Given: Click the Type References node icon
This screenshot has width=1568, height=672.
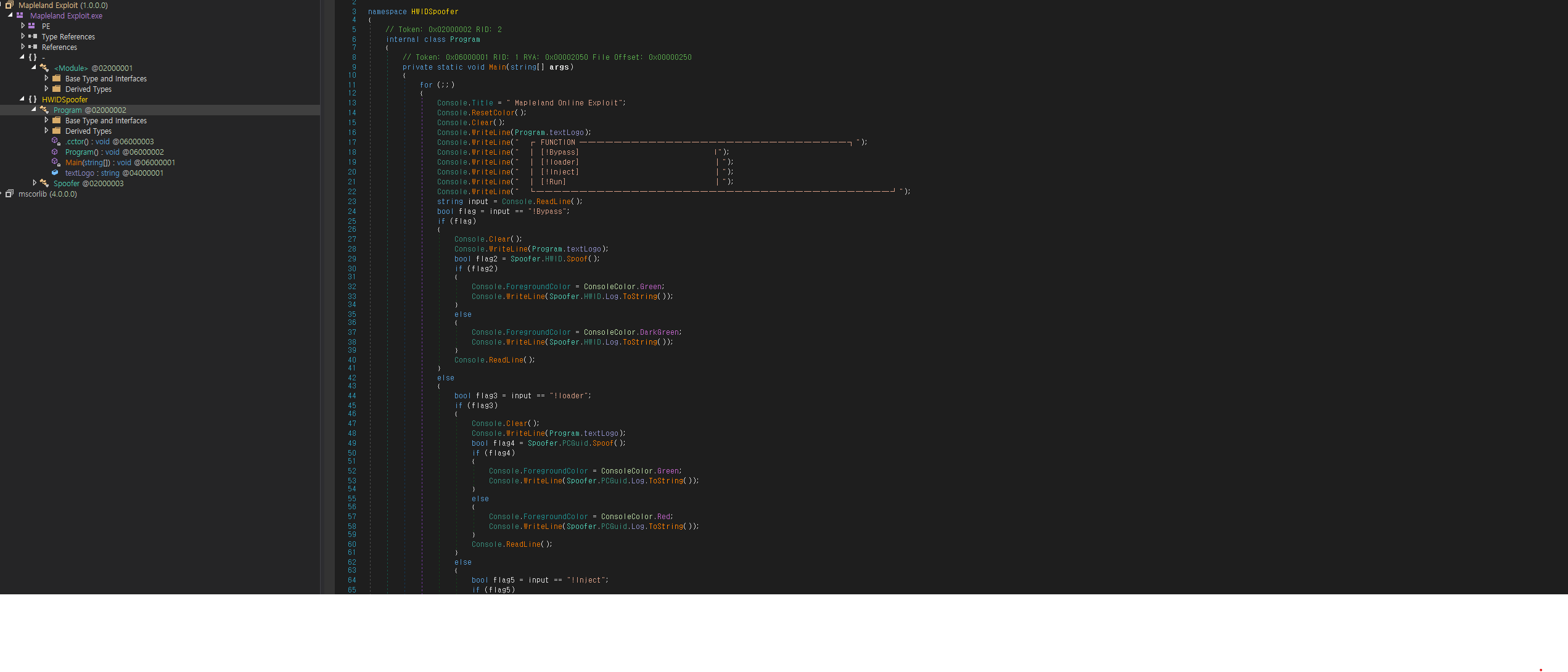Looking at the screenshot, I should (x=33, y=36).
